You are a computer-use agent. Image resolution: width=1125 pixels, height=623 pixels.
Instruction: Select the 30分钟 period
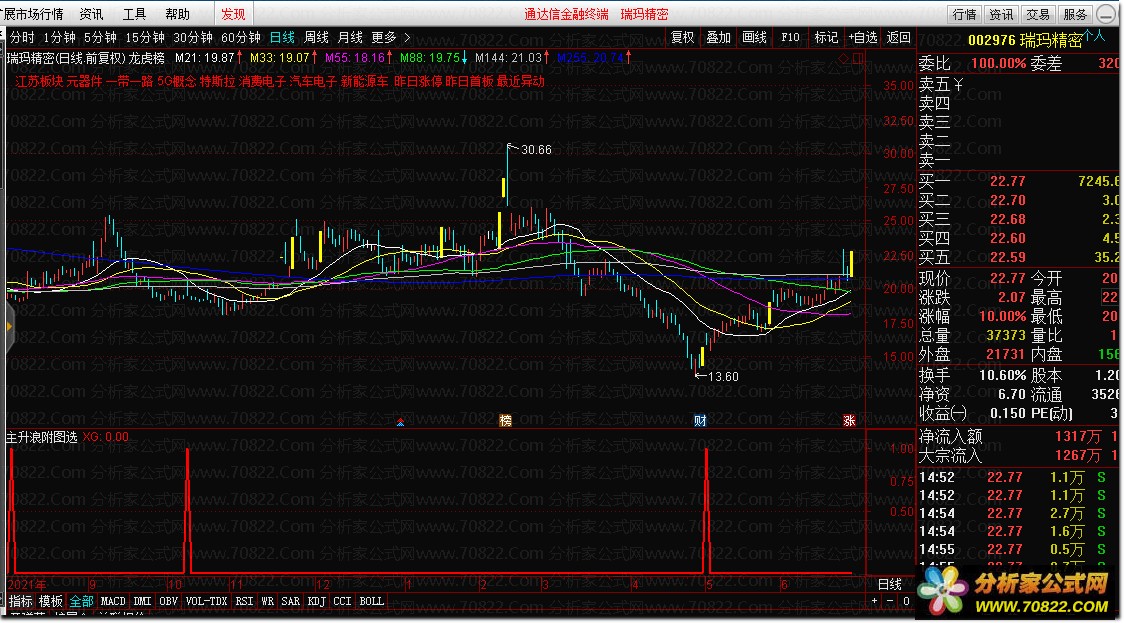point(193,37)
